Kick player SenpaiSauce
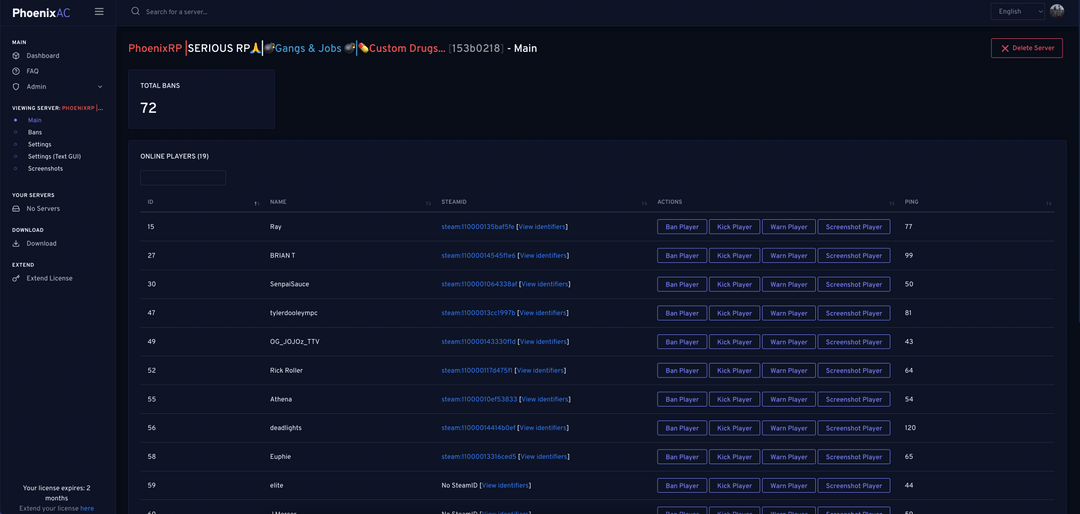The image size is (1080, 514). click(x=734, y=284)
